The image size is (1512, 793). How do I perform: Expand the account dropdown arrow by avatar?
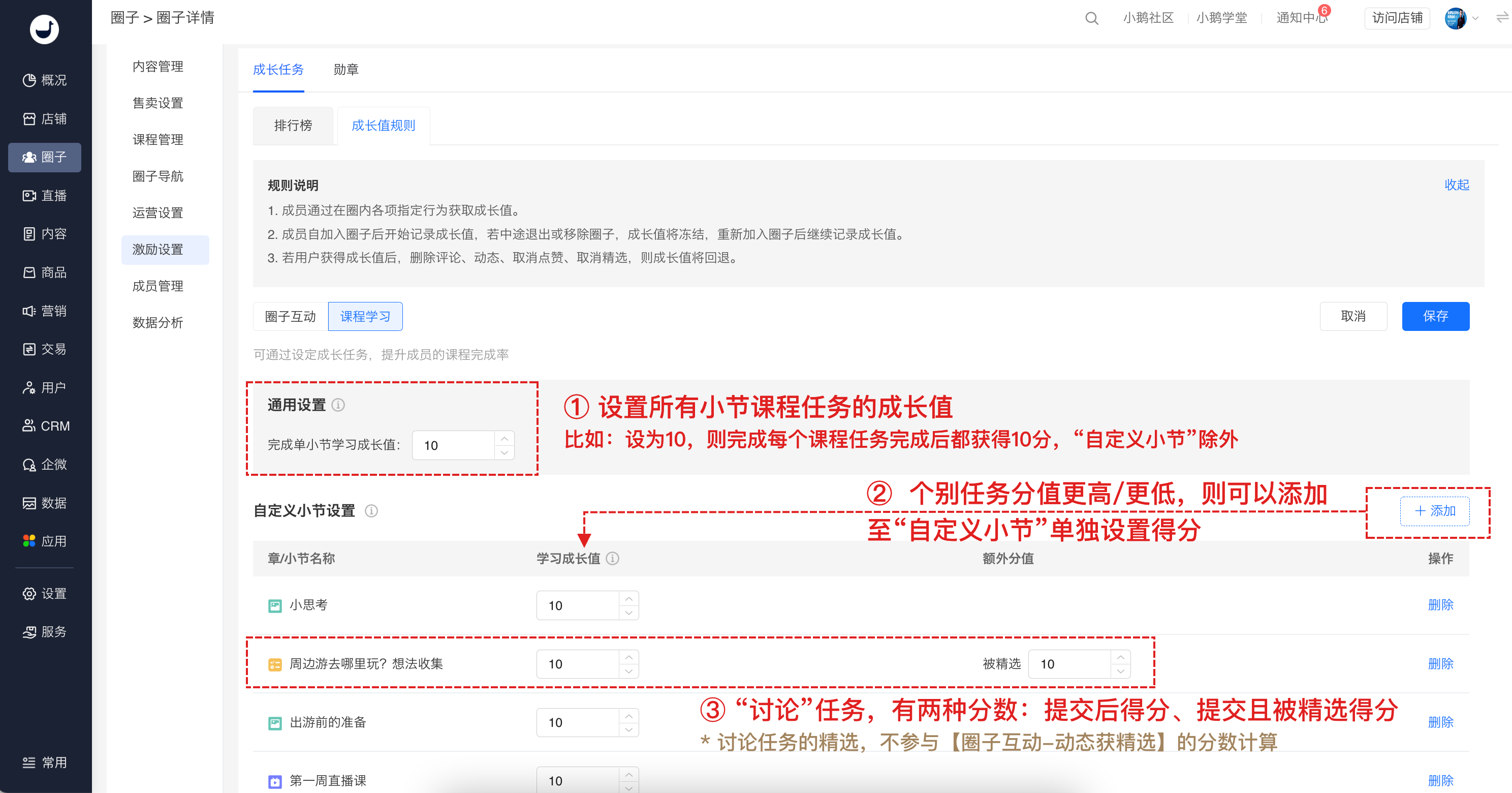[x=1475, y=18]
